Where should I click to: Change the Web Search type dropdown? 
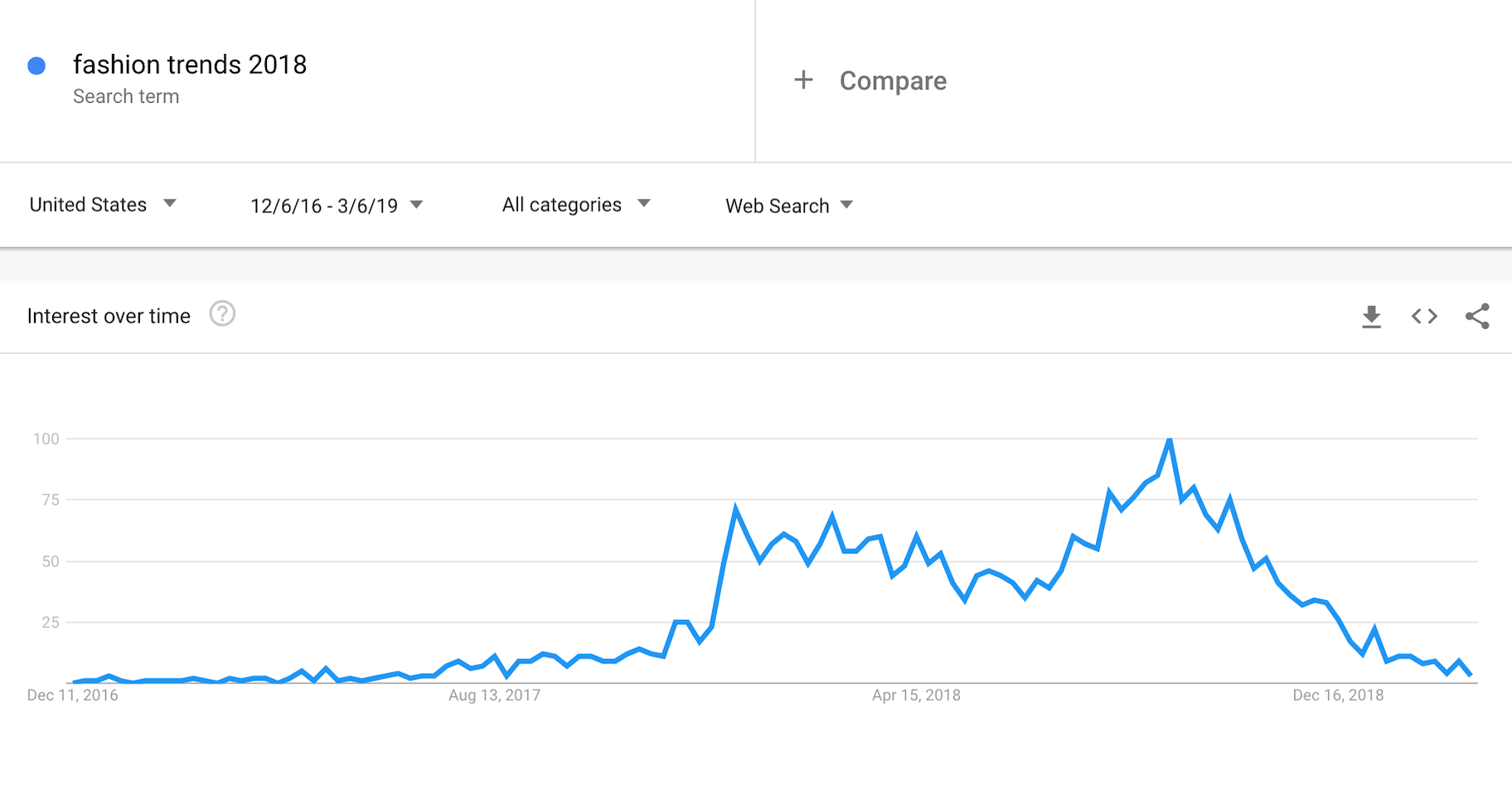coord(788,206)
